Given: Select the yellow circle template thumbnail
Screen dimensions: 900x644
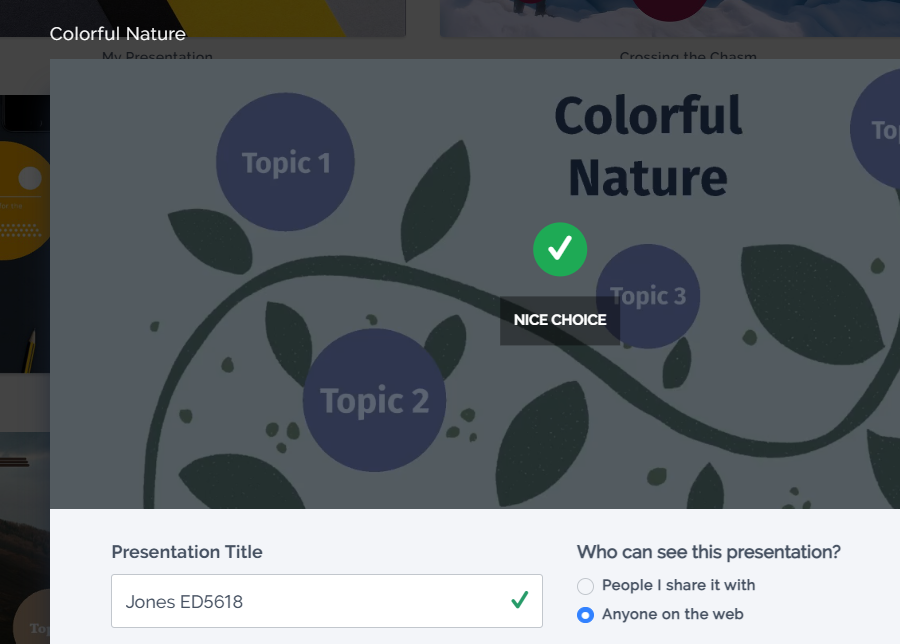Looking at the screenshot, I should 24,200.
